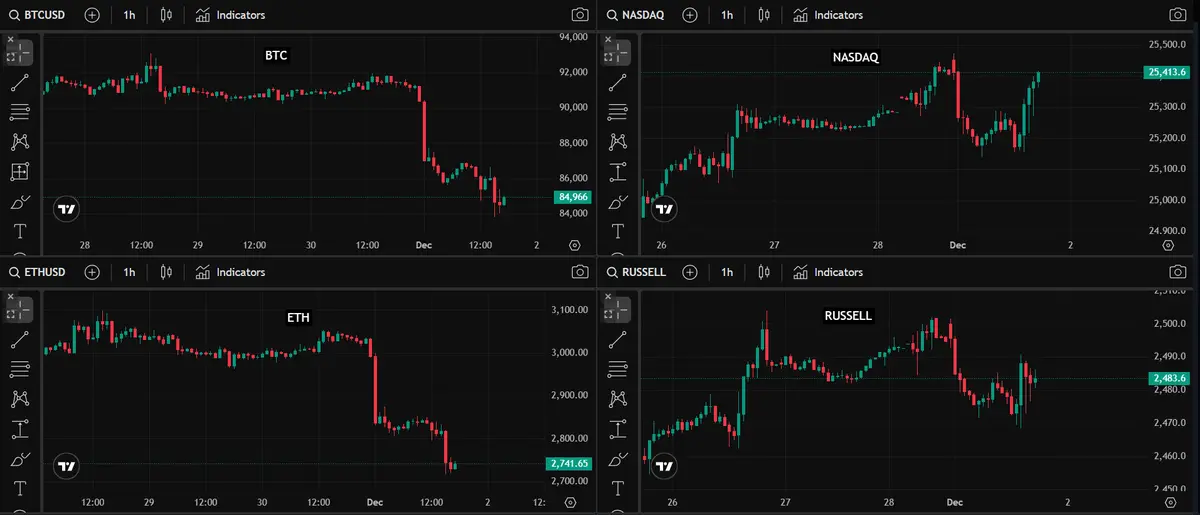1200x515 pixels.
Task: Select the XABCD pattern tool in BTC chart
Action: coord(20,142)
